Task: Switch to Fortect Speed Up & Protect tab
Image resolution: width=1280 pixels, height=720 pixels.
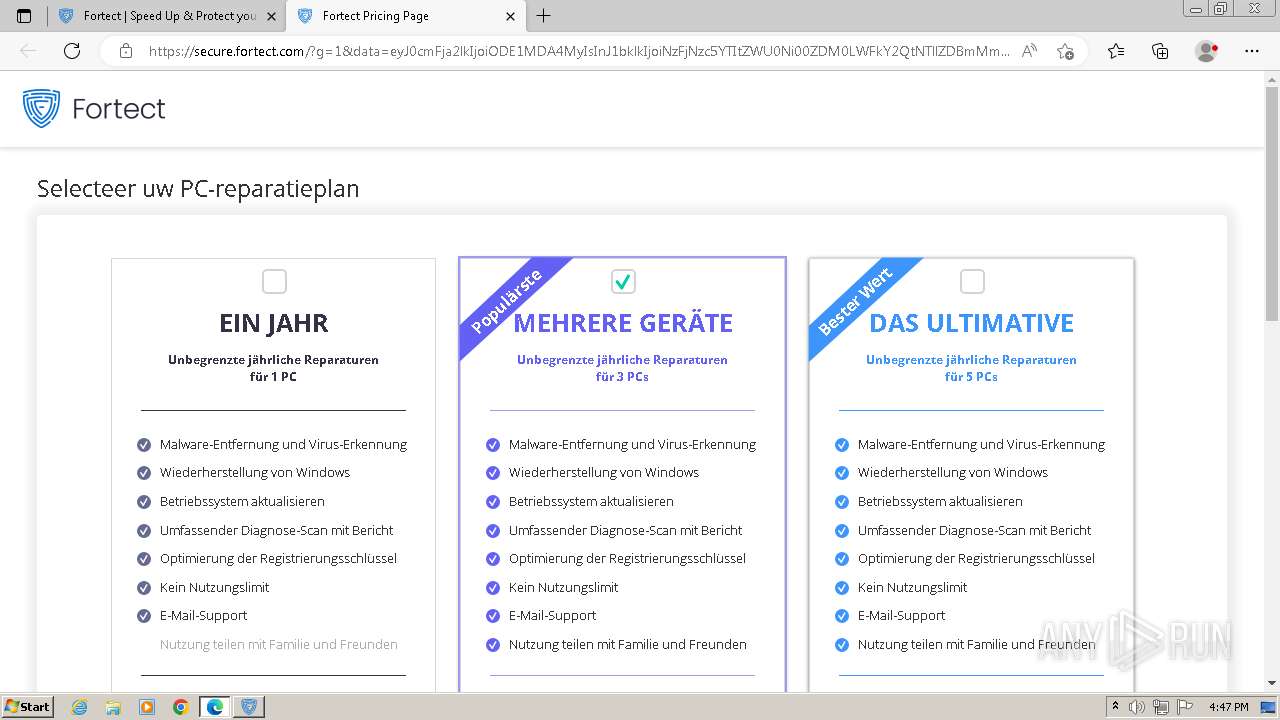Action: click(166, 16)
